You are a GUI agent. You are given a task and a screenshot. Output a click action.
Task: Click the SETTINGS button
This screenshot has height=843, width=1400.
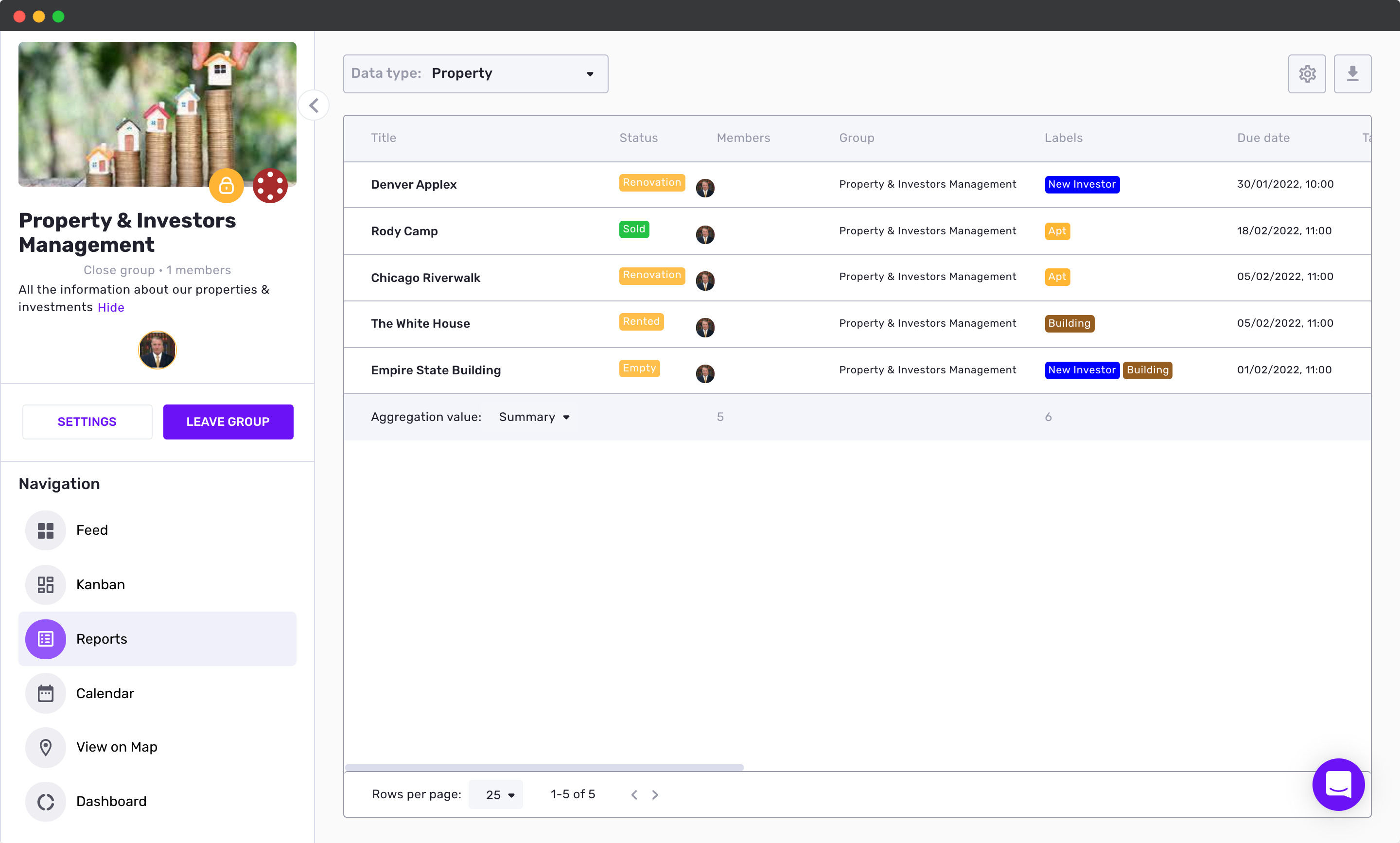[87, 421]
